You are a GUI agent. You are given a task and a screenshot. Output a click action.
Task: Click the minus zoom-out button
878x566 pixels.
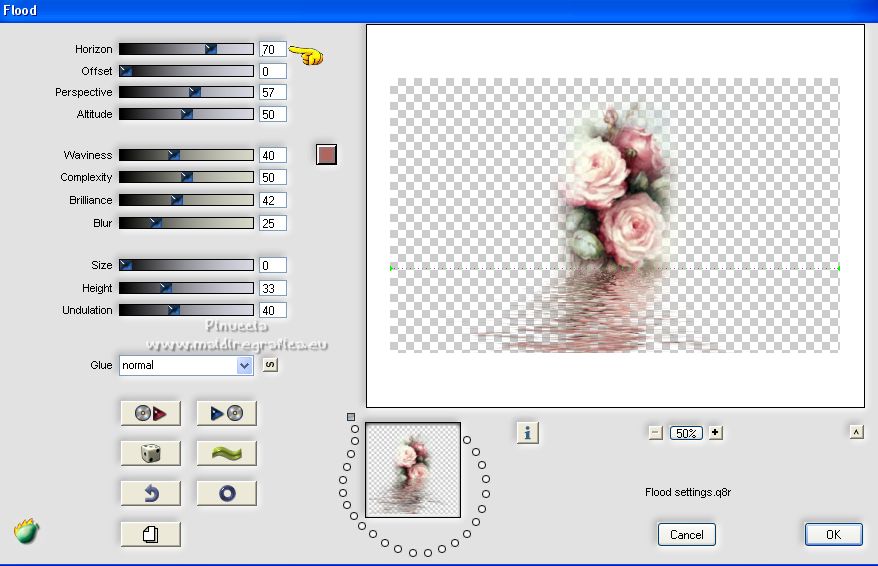(656, 433)
